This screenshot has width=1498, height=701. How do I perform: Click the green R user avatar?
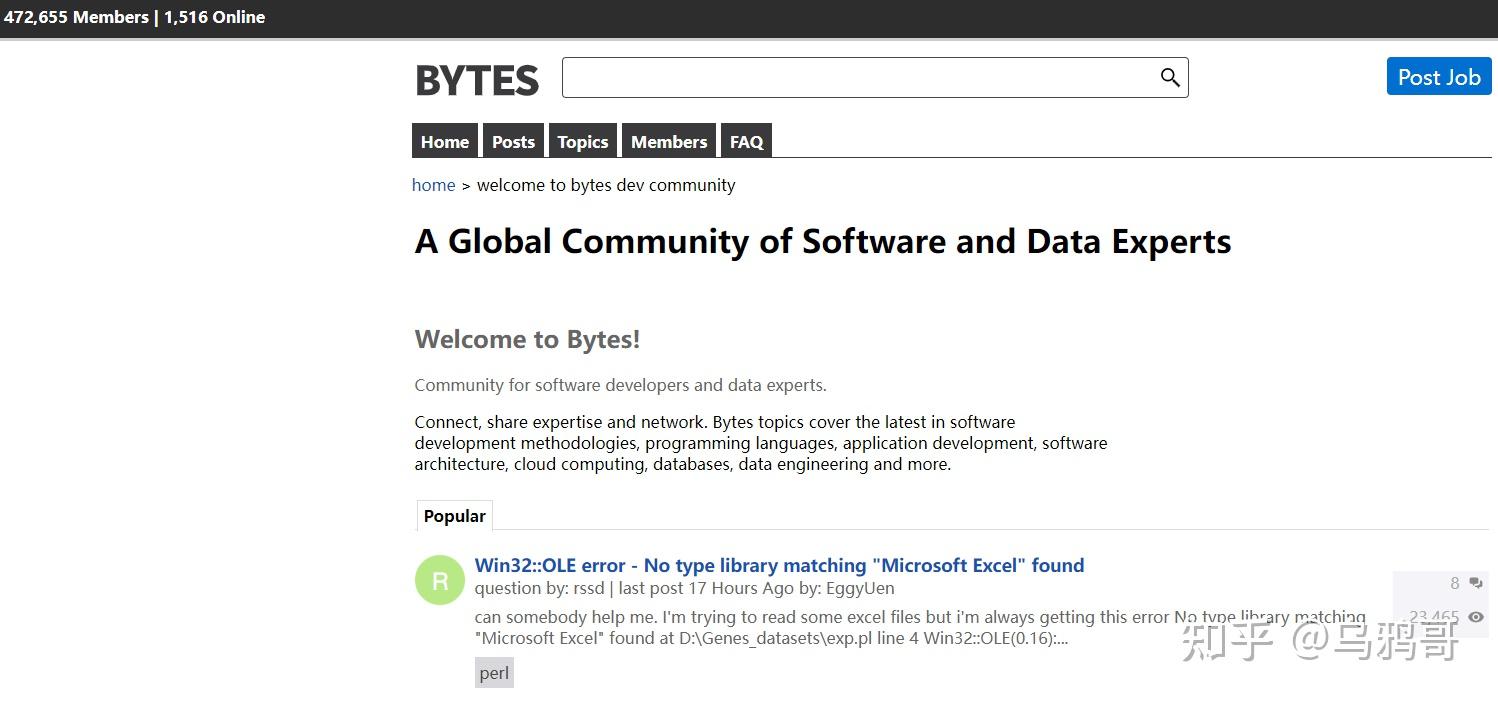pos(440,580)
